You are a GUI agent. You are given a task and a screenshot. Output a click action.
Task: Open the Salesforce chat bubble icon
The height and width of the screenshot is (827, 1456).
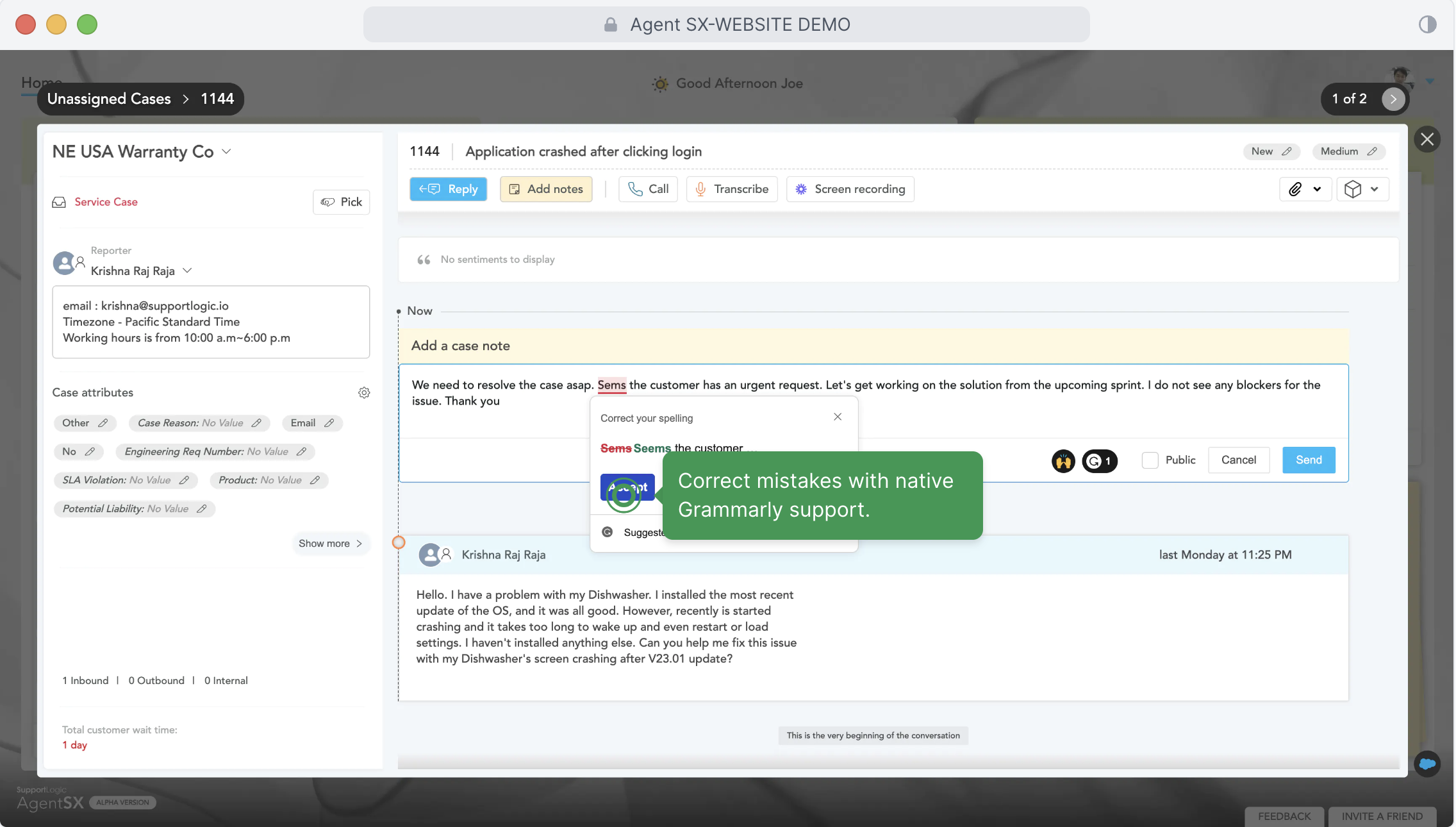pos(1427,764)
